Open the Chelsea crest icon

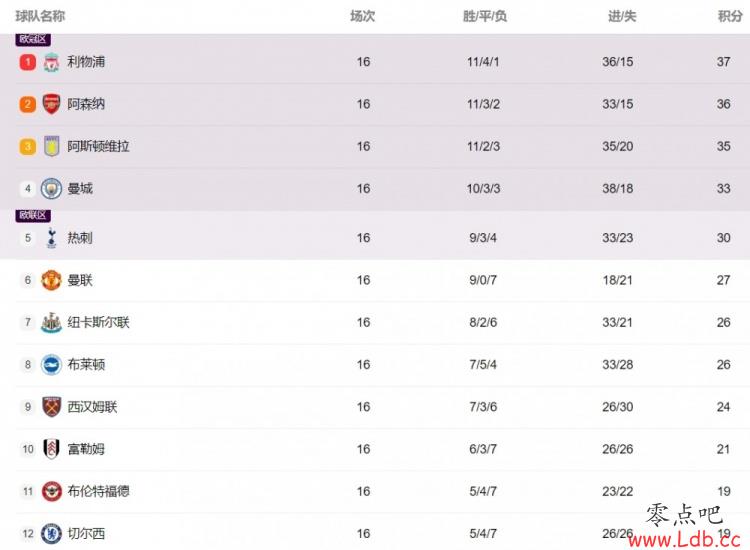(51, 533)
